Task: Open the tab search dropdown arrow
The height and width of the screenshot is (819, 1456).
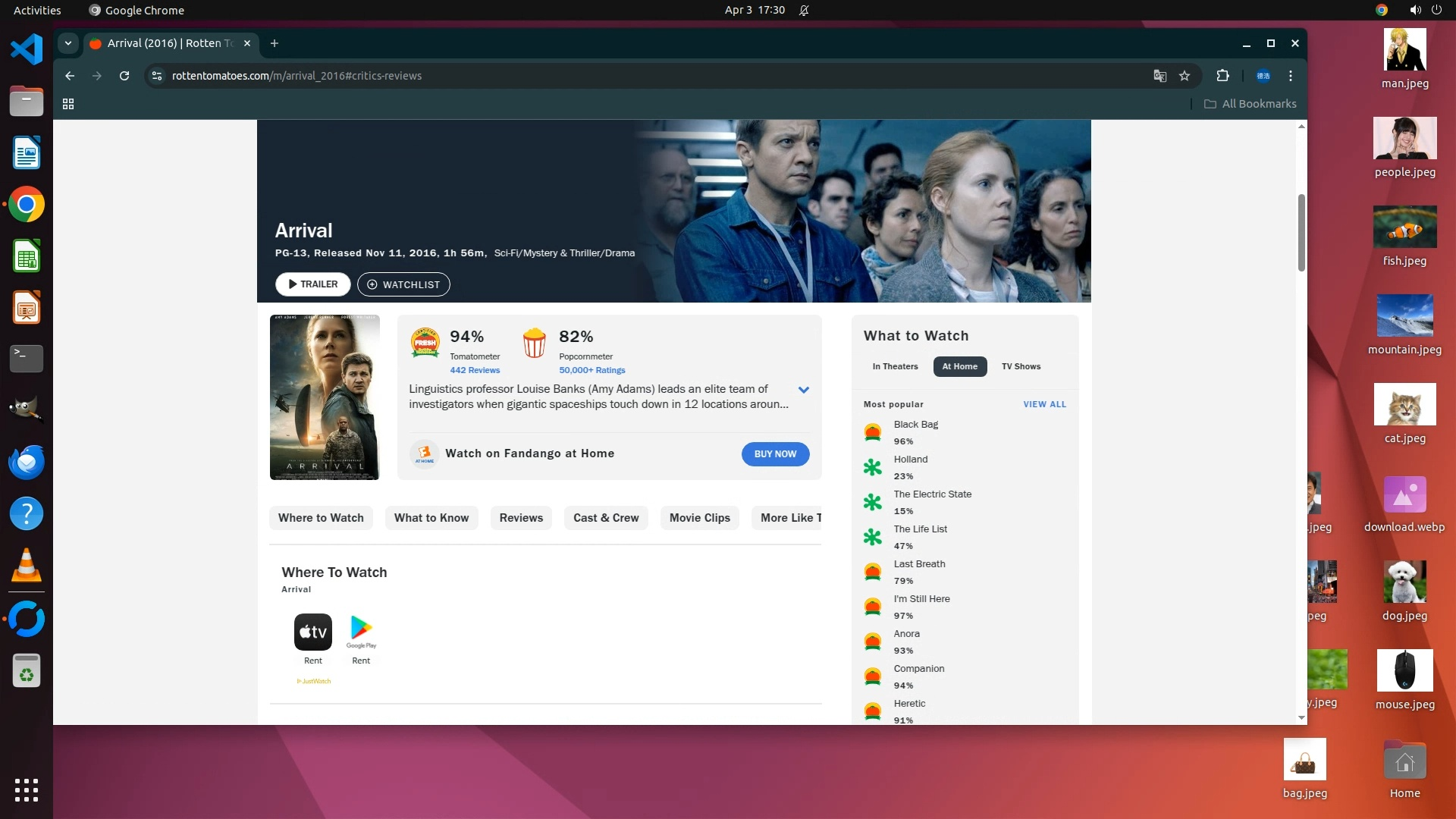Action: coord(68,43)
